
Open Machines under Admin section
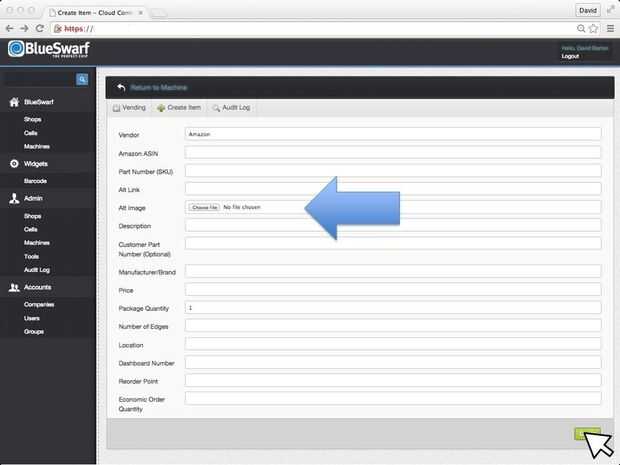coord(37,243)
